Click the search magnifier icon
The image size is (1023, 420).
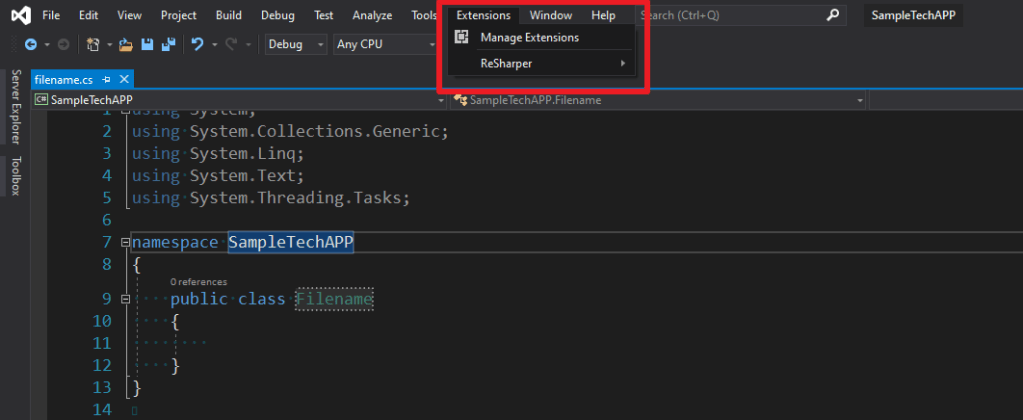coord(833,15)
